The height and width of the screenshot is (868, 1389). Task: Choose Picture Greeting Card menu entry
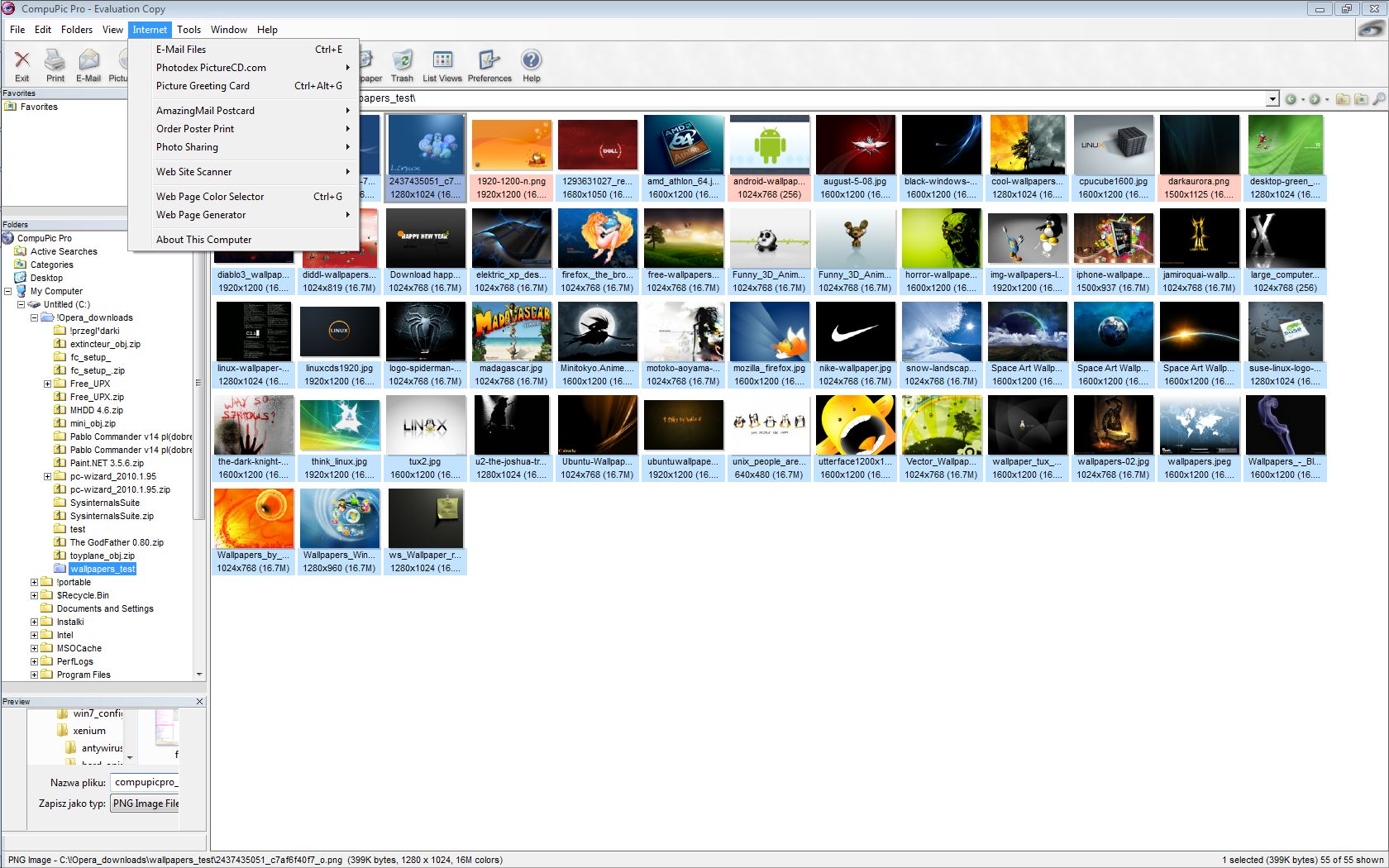[x=244, y=86]
